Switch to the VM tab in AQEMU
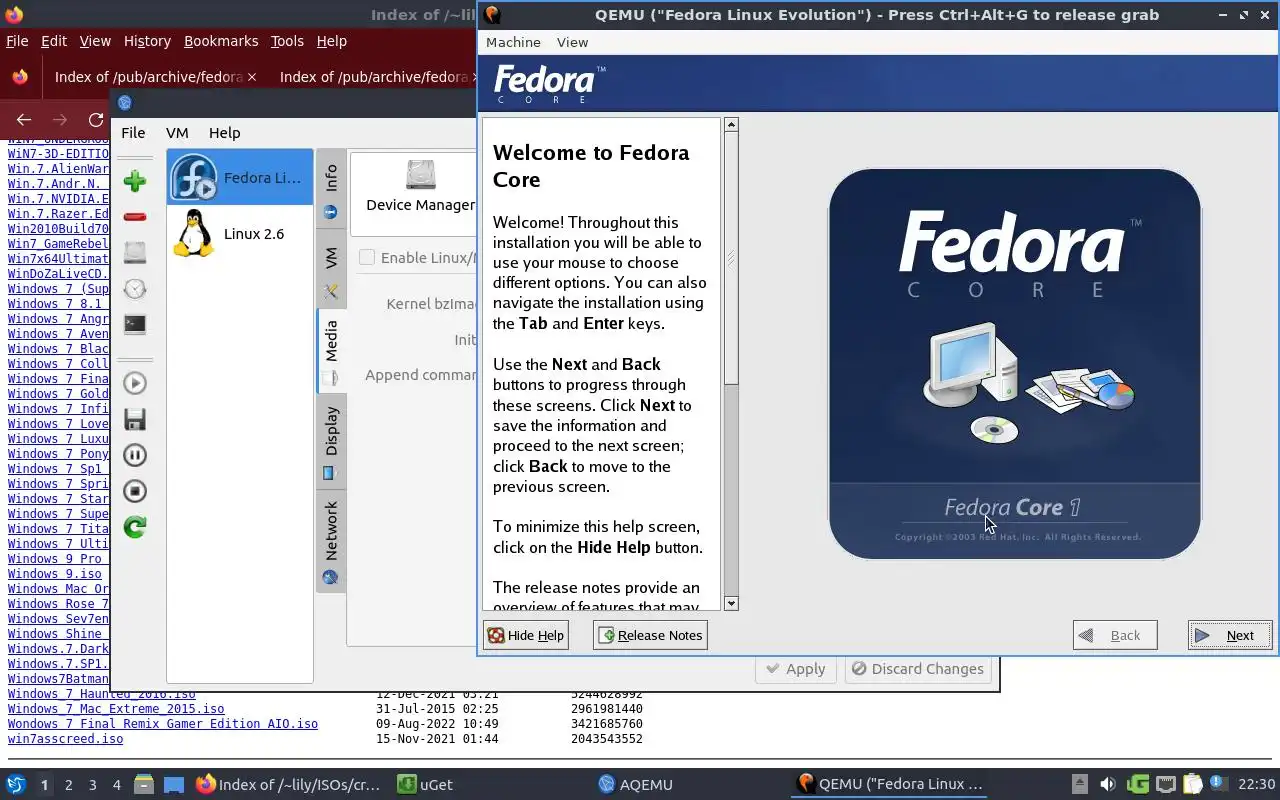This screenshot has width=1280, height=800. (331, 271)
